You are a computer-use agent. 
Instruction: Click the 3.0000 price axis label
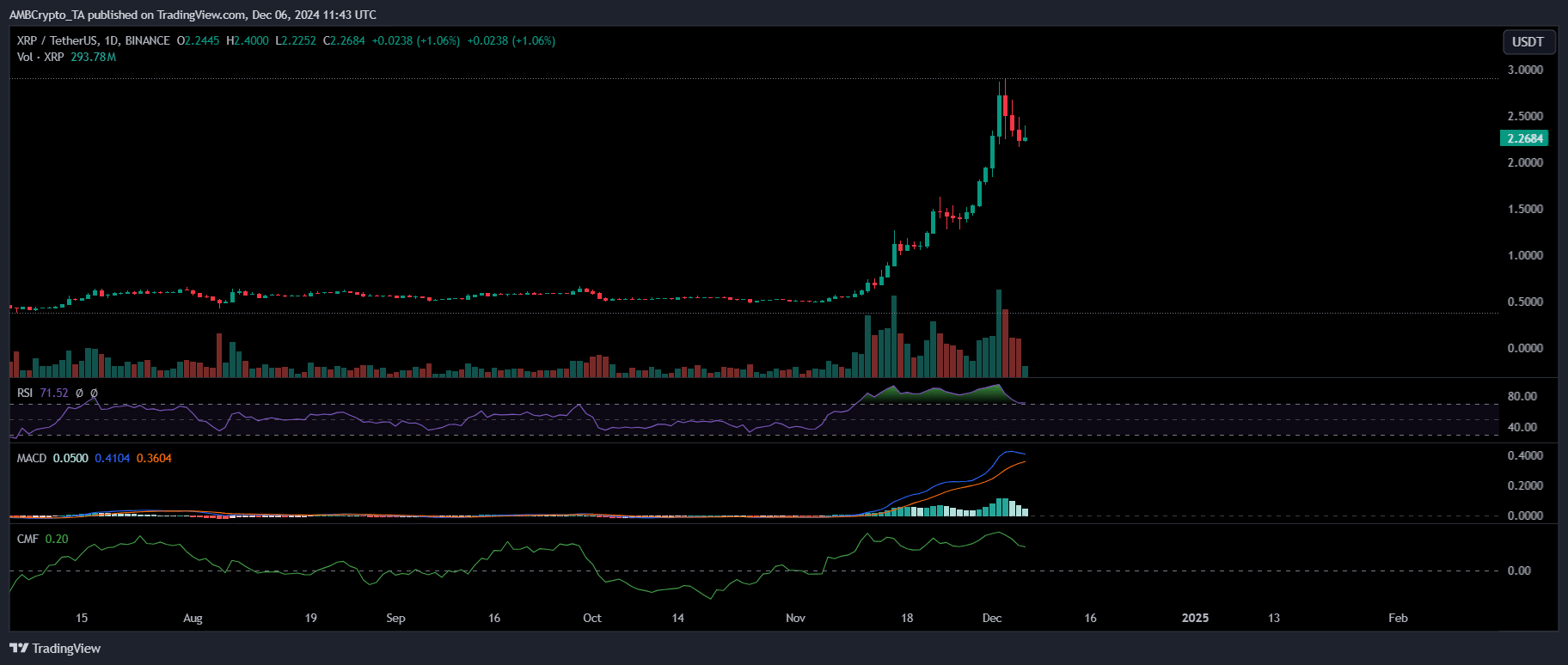pos(1525,70)
